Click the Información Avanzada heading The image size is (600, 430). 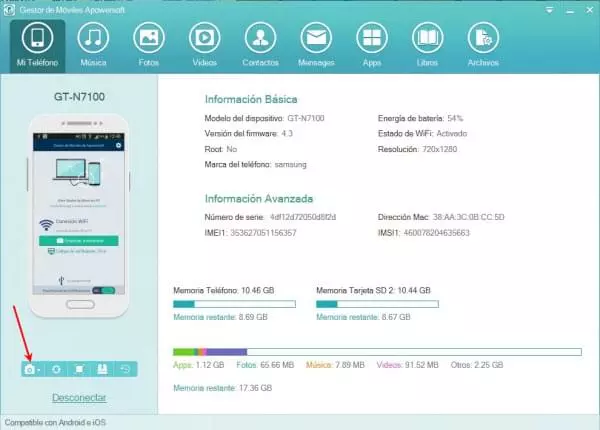pos(259,199)
